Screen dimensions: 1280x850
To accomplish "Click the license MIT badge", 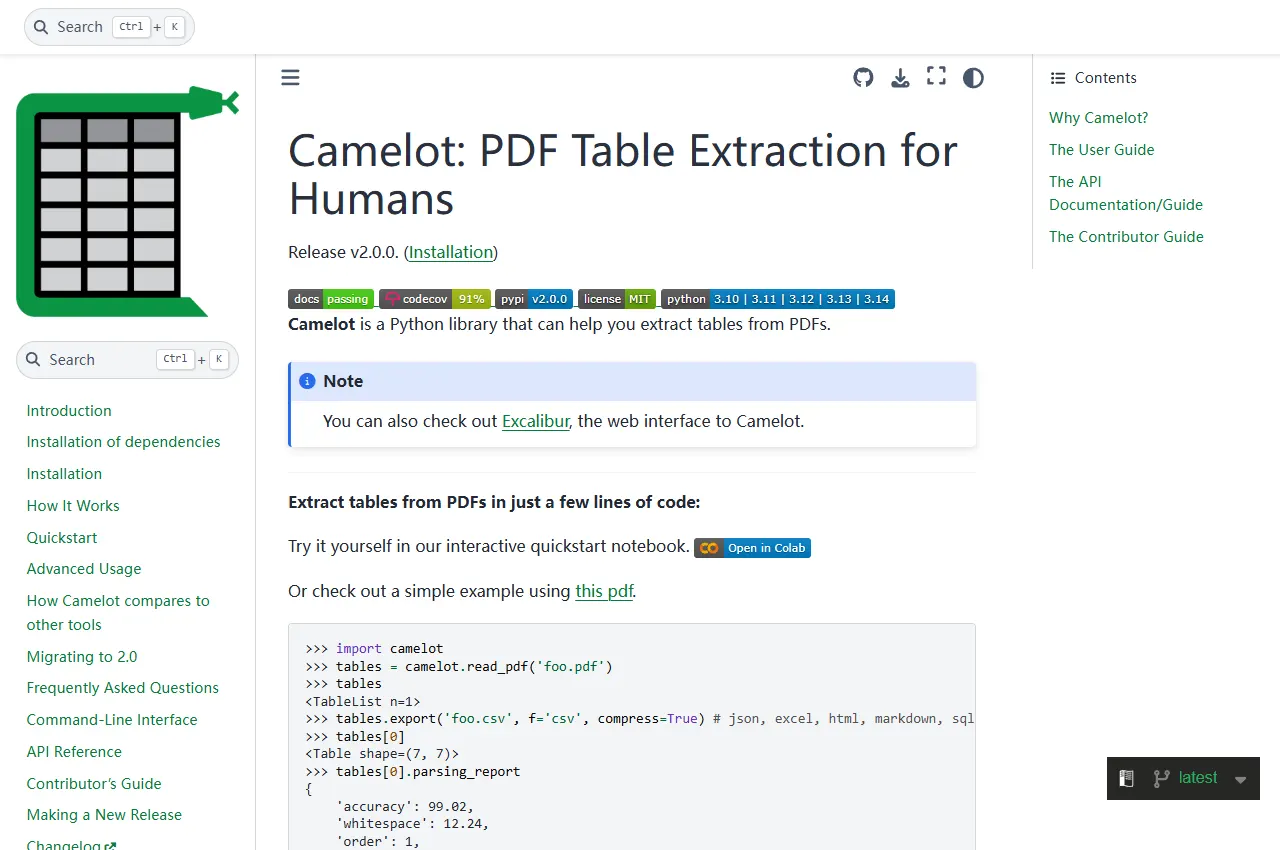I will (617, 299).
